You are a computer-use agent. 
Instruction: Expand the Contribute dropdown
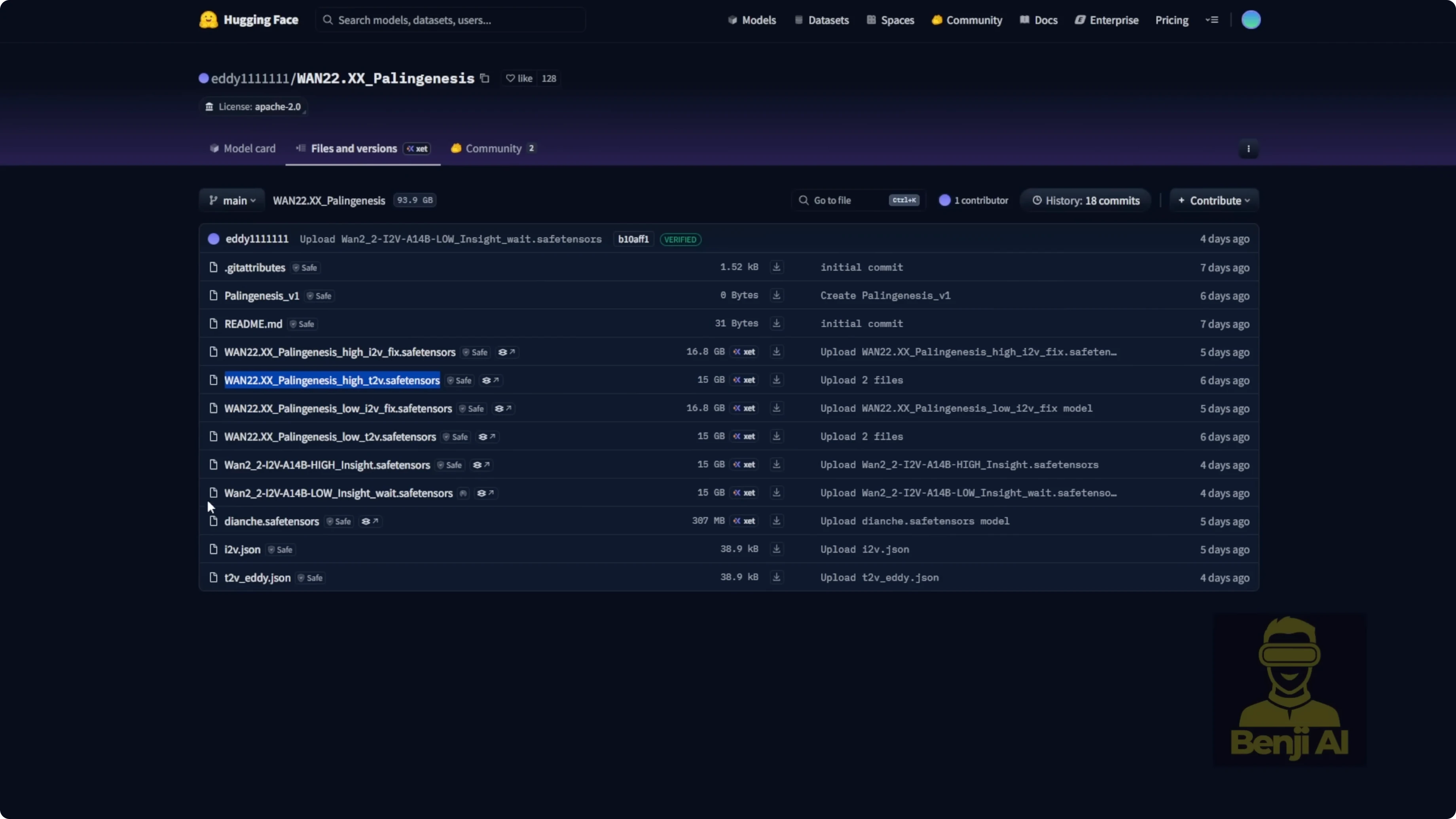tap(1213, 200)
